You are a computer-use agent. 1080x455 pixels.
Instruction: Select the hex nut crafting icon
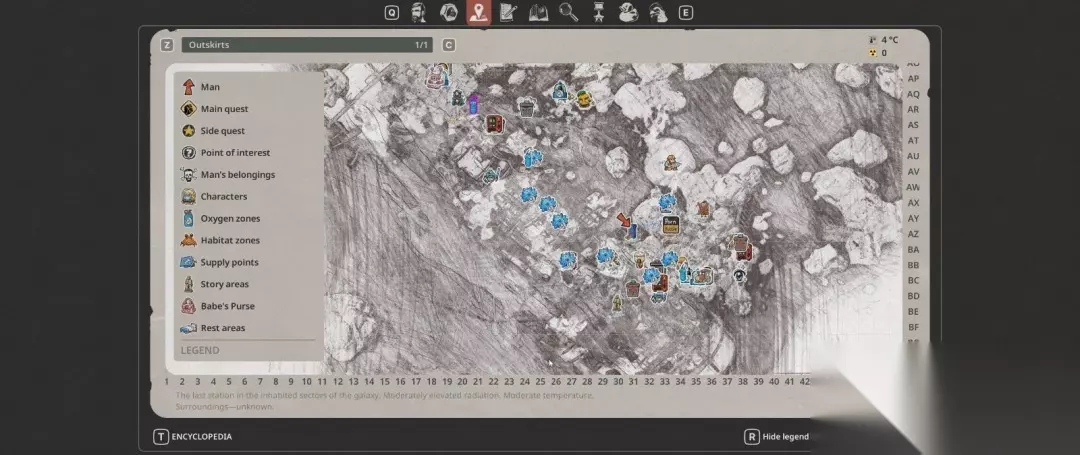tap(448, 12)
